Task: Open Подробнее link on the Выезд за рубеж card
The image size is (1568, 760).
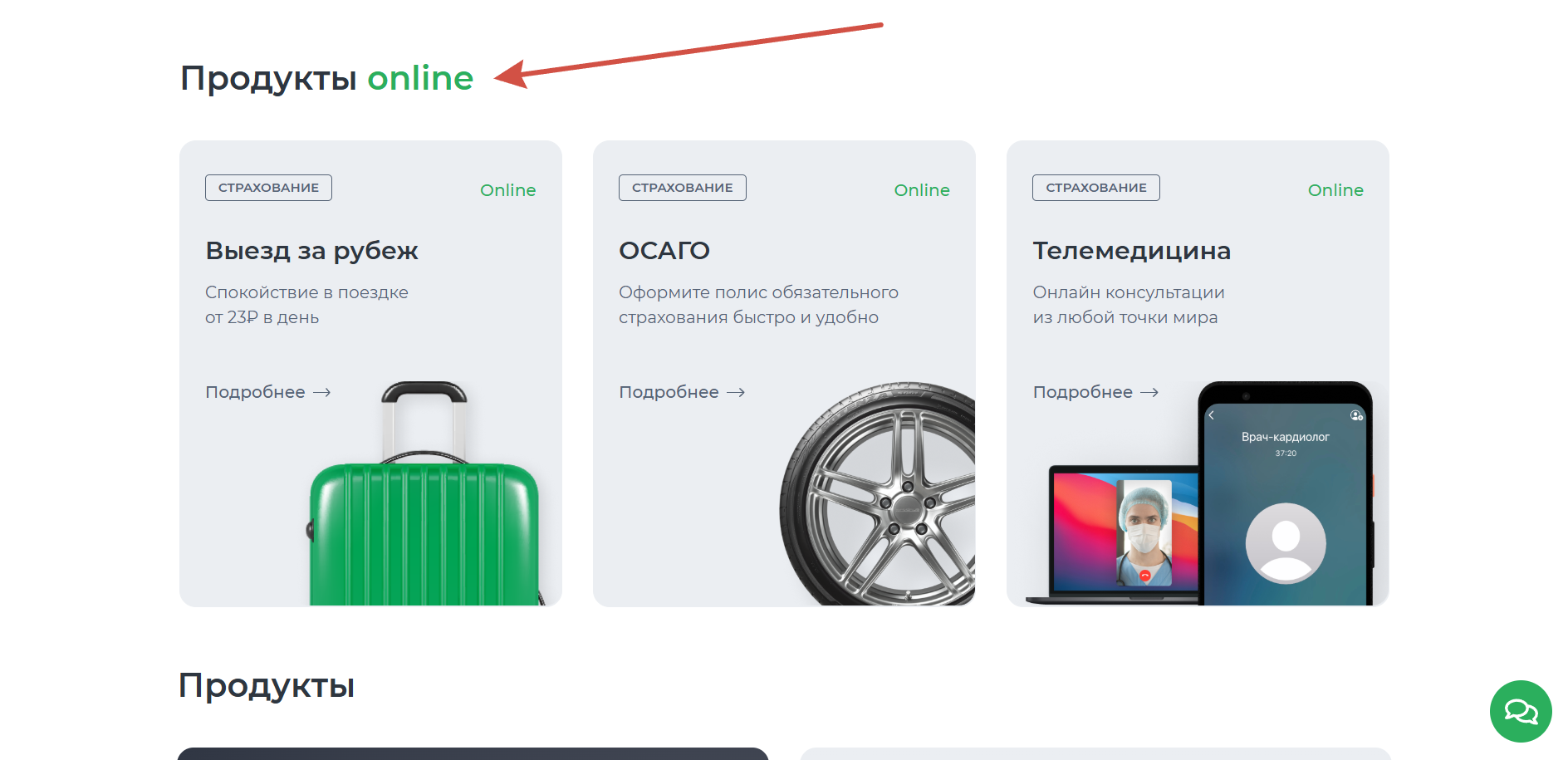Action: point(255,392)
